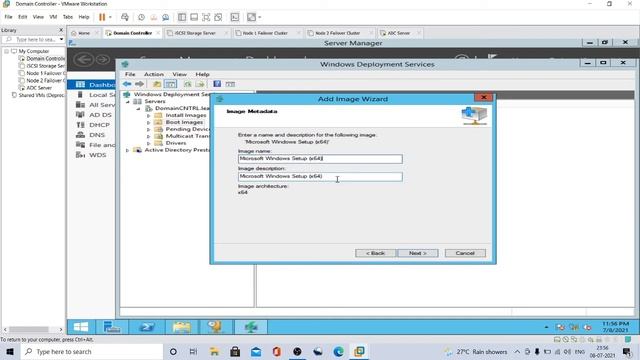The width and height of the screenshot is (640, 360).
Task: Click the WDS toolbar Back arrow
Action: tap(127, 84)
